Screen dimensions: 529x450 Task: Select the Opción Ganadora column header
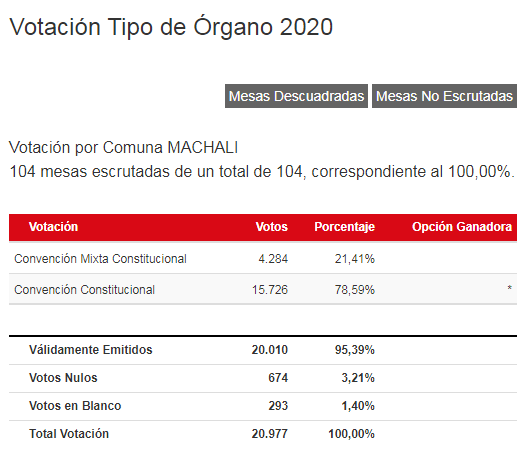[462, 227]
